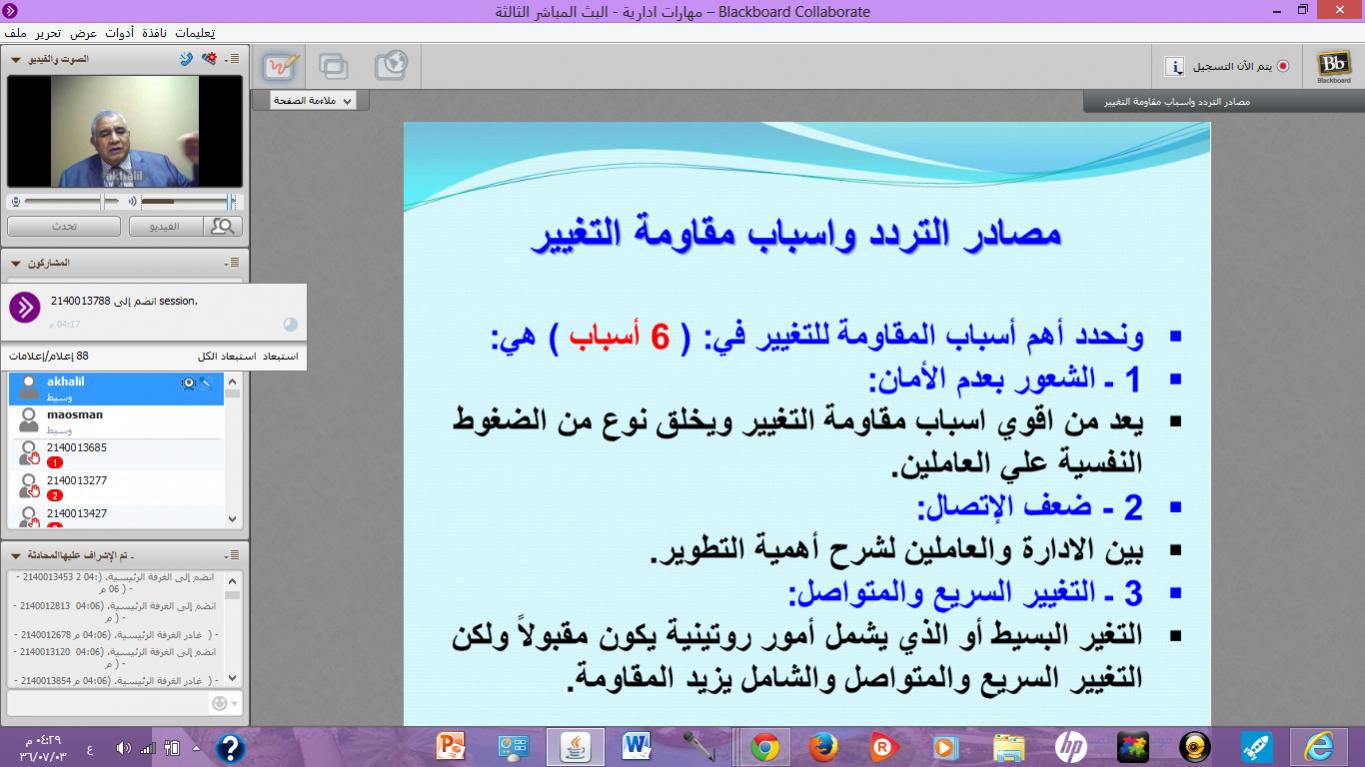The height and width of the screenshot is (767, 1365).
Task: Toggle the تحدث talk button
Action: [x=64, y=227]
